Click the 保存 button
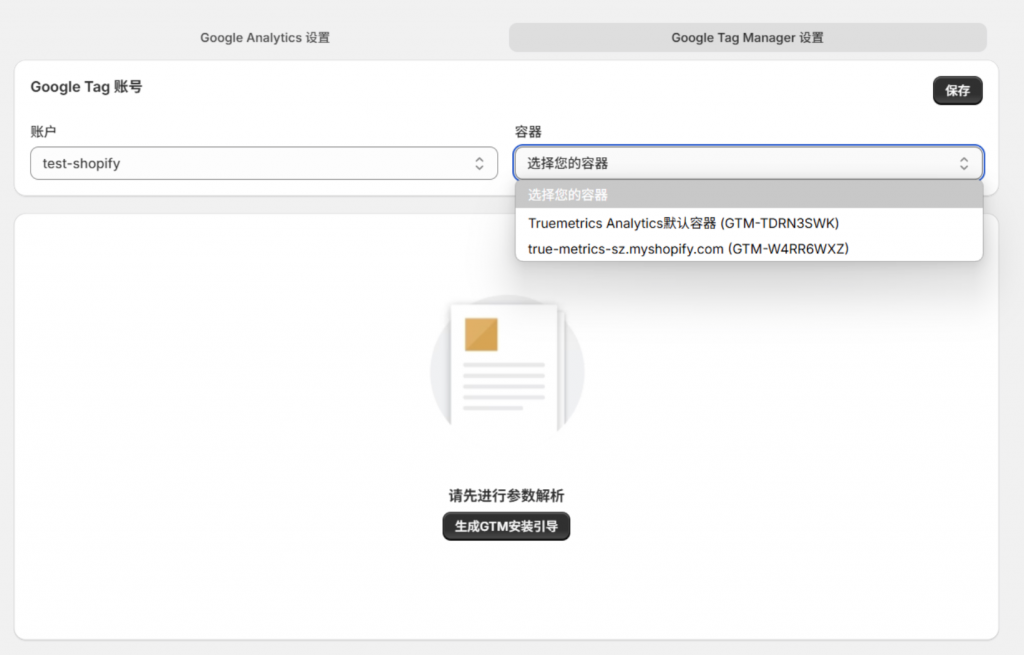 point(957,91)
